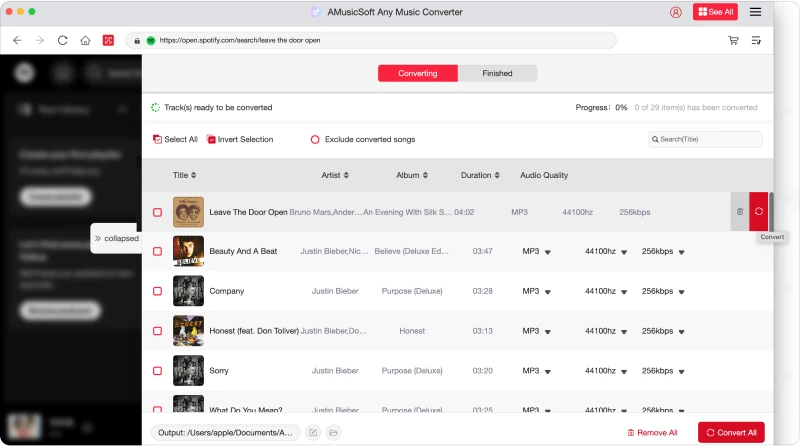Convert the Leave The Door Open track
Screen dimensions: 800x446
click(x=759, y=211)
